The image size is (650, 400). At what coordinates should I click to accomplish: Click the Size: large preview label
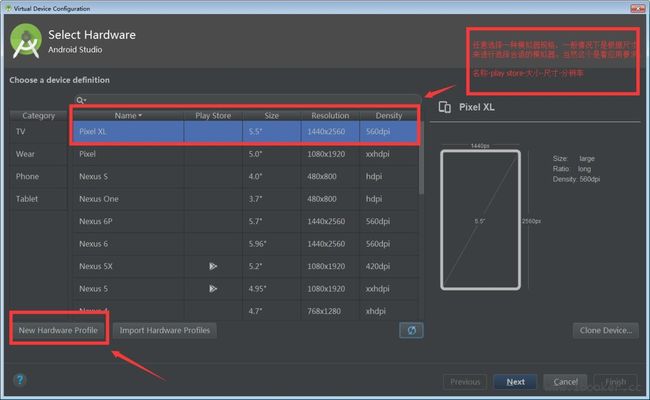tap(573, 158)
